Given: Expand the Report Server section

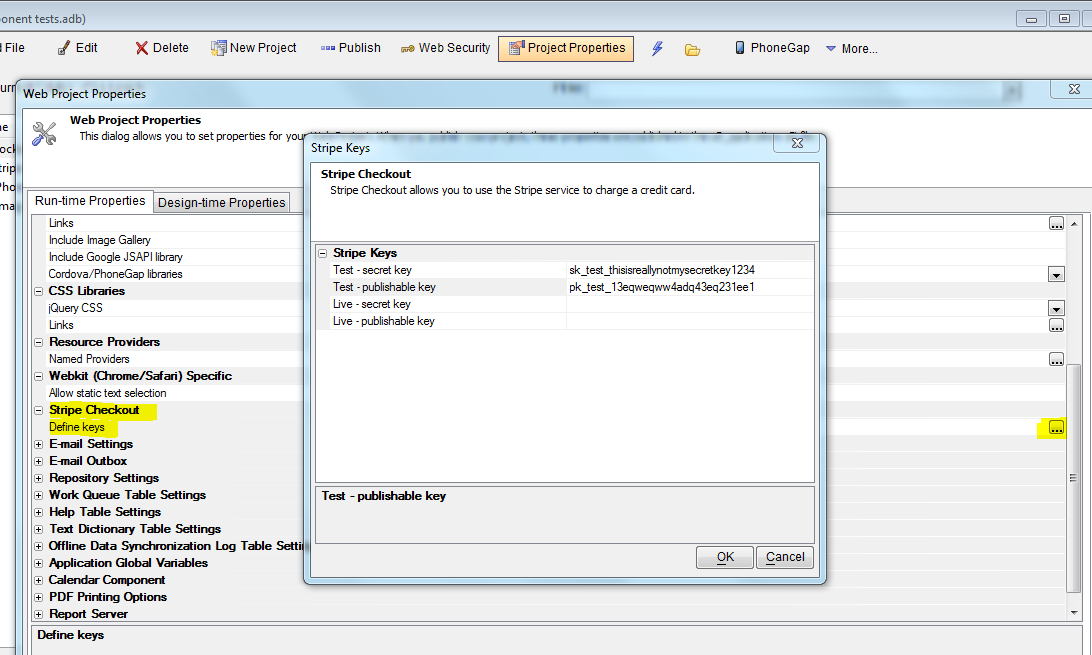Looking at the screenshot, I should pyautogui.click(x=39, y=615).
